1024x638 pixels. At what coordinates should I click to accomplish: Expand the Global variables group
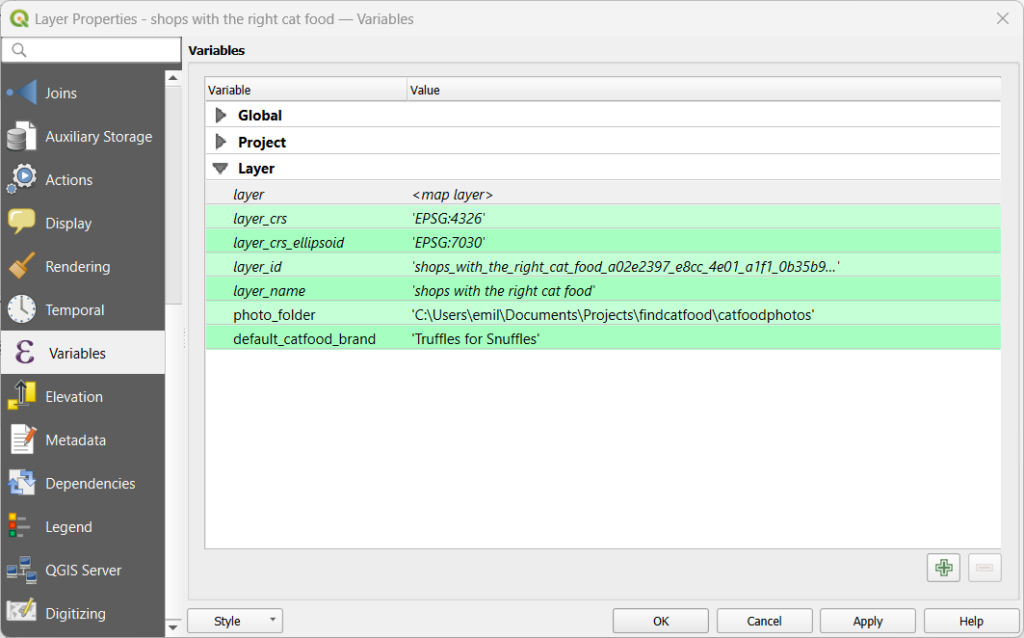coord(221,116)
